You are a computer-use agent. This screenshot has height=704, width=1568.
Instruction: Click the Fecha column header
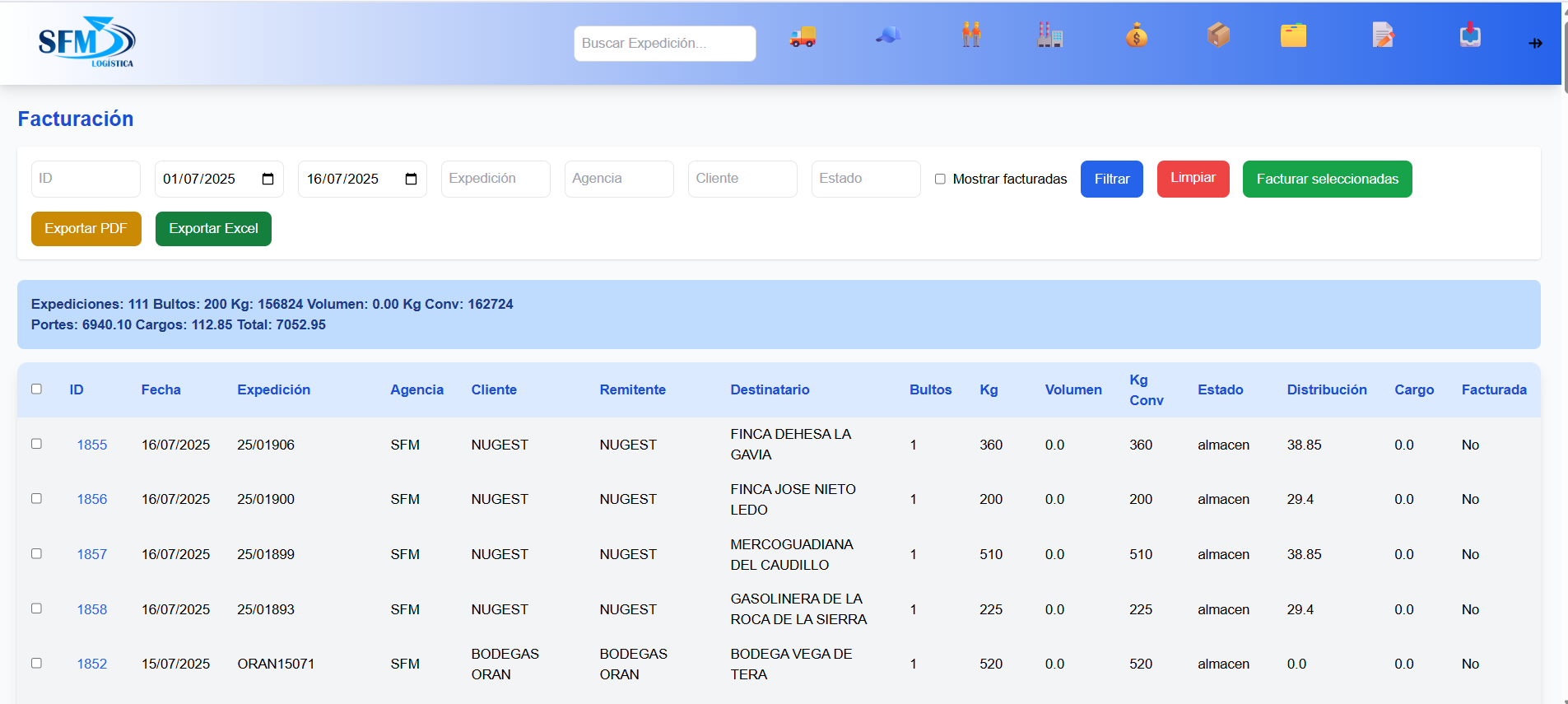(x=161, y=389)
